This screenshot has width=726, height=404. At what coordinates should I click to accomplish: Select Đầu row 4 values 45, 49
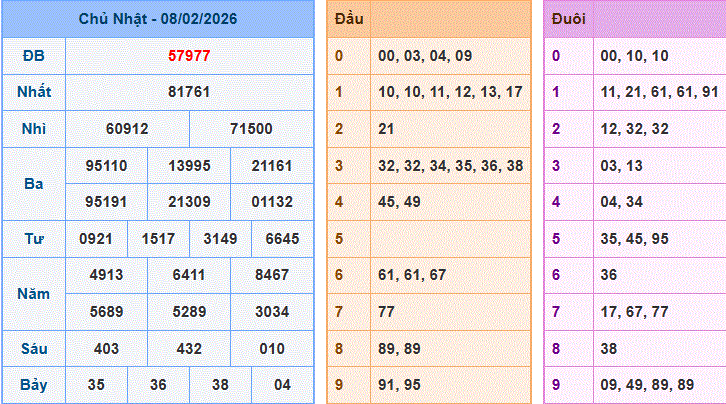click(x=399, y=202)
